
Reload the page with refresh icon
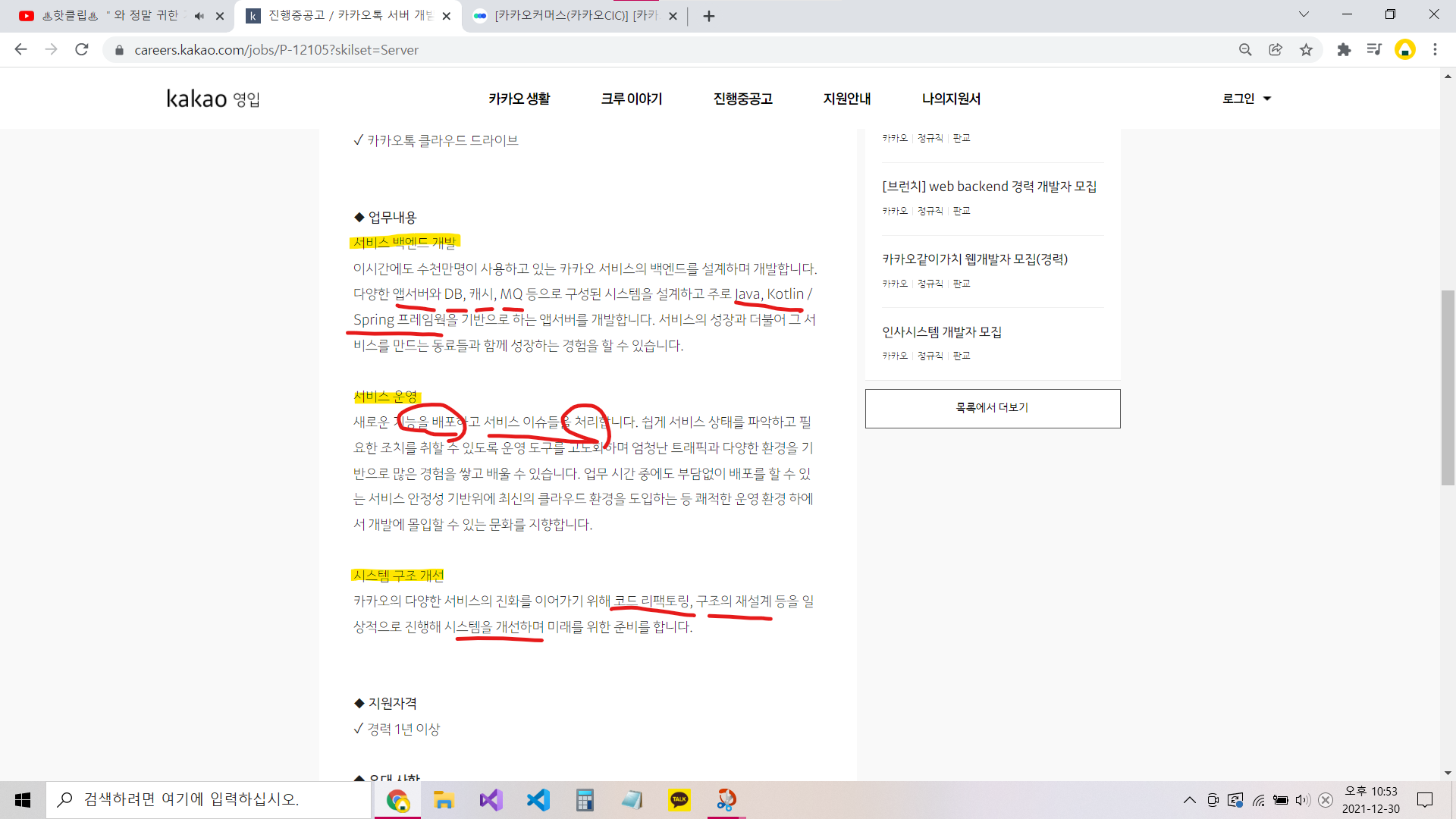(x=82, y=50)
